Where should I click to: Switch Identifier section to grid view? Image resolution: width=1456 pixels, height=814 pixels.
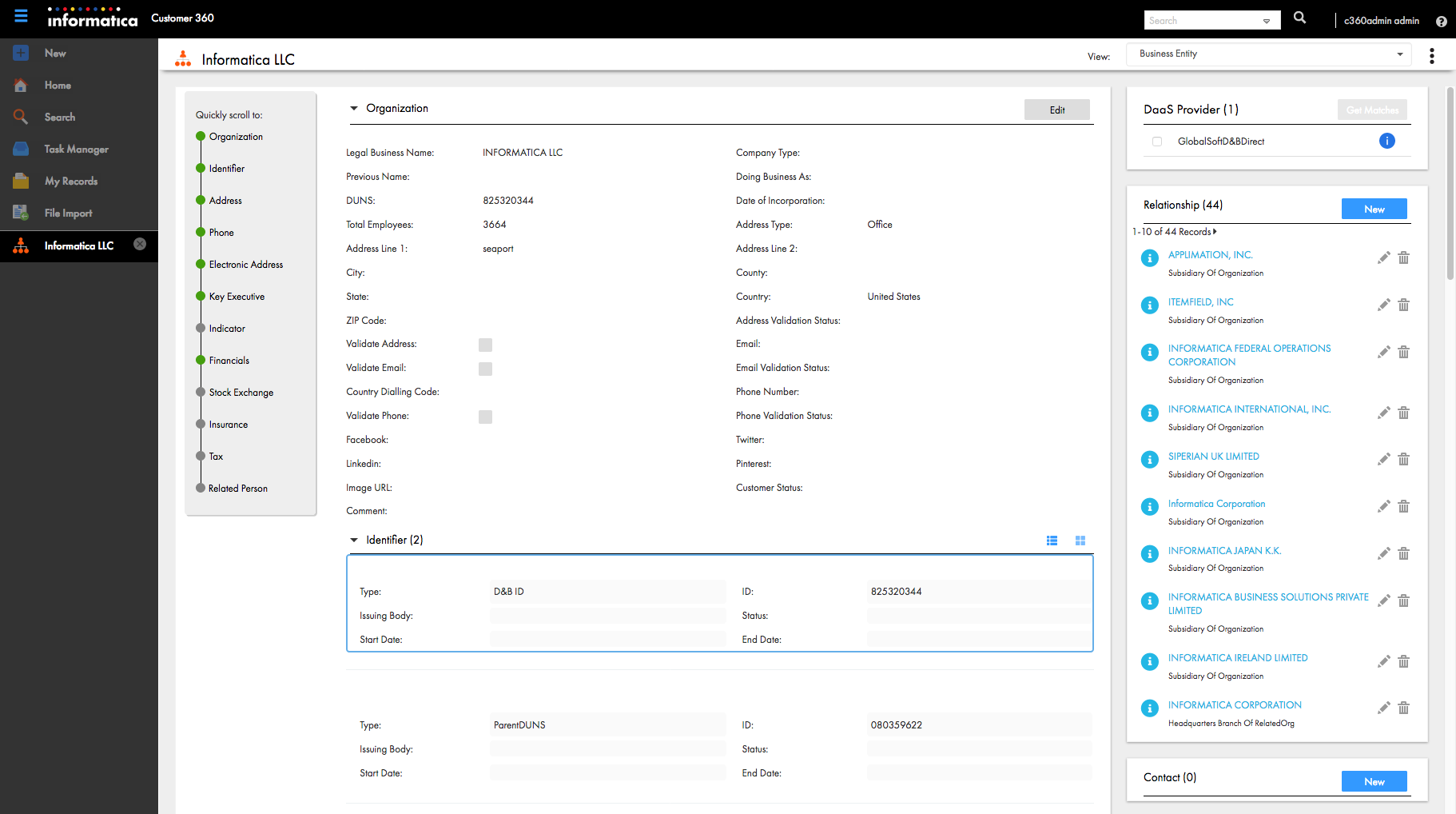point(1080,541)
